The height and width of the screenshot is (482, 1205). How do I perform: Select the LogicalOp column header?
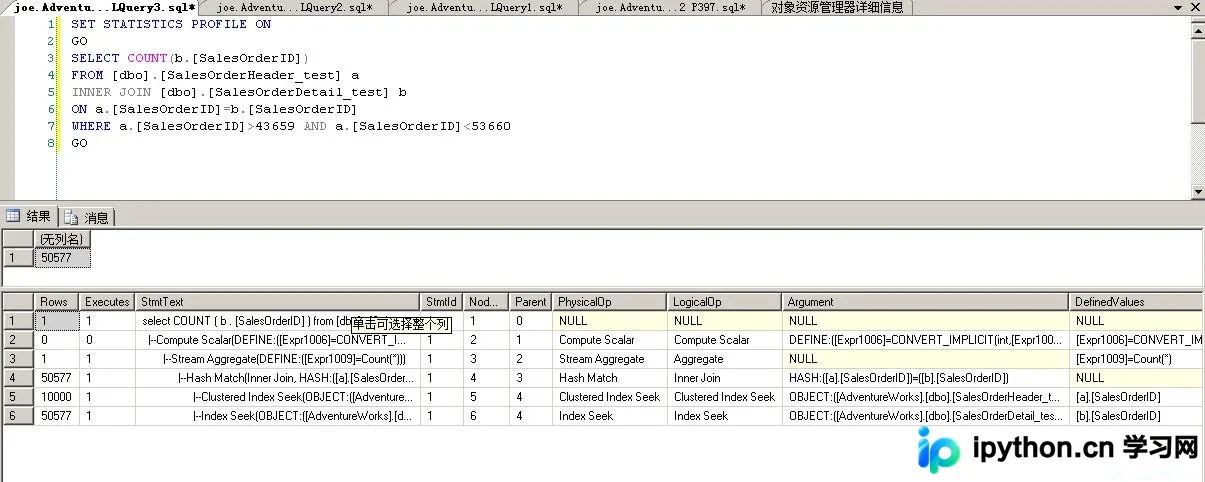tap(724, 301)
